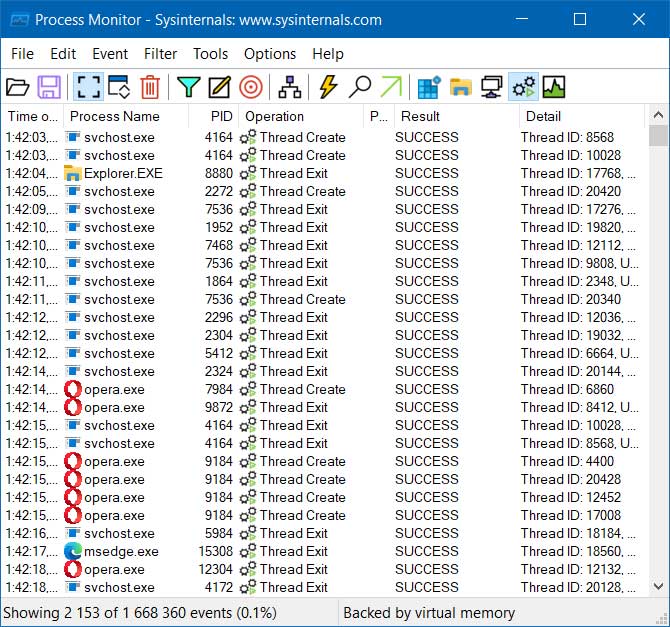The image size is (670, 627).
Task: Select svchost.exe row with PID 7468
Action: [323, 245]
